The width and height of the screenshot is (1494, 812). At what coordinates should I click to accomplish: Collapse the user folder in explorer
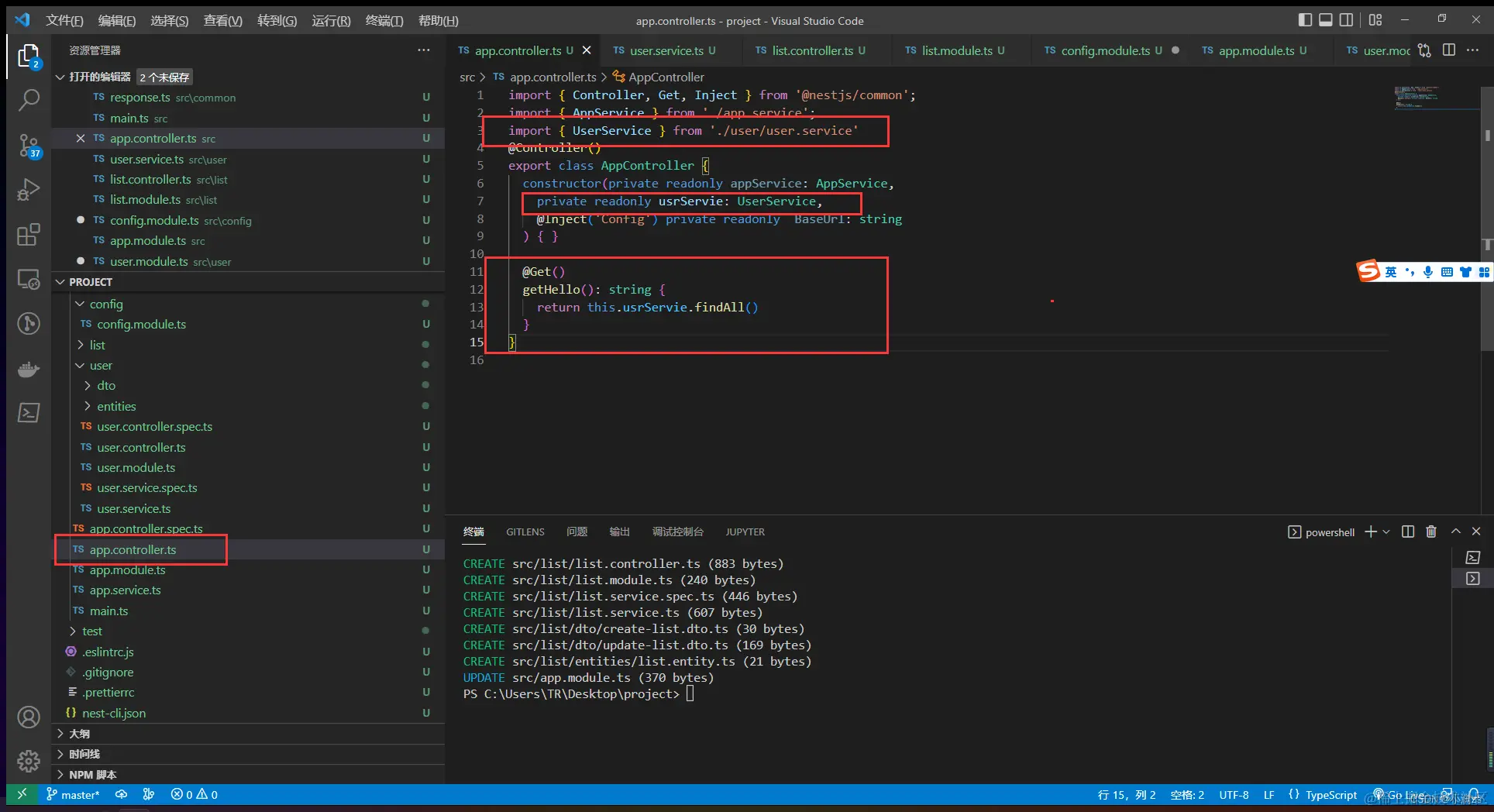tap(101, 365)
